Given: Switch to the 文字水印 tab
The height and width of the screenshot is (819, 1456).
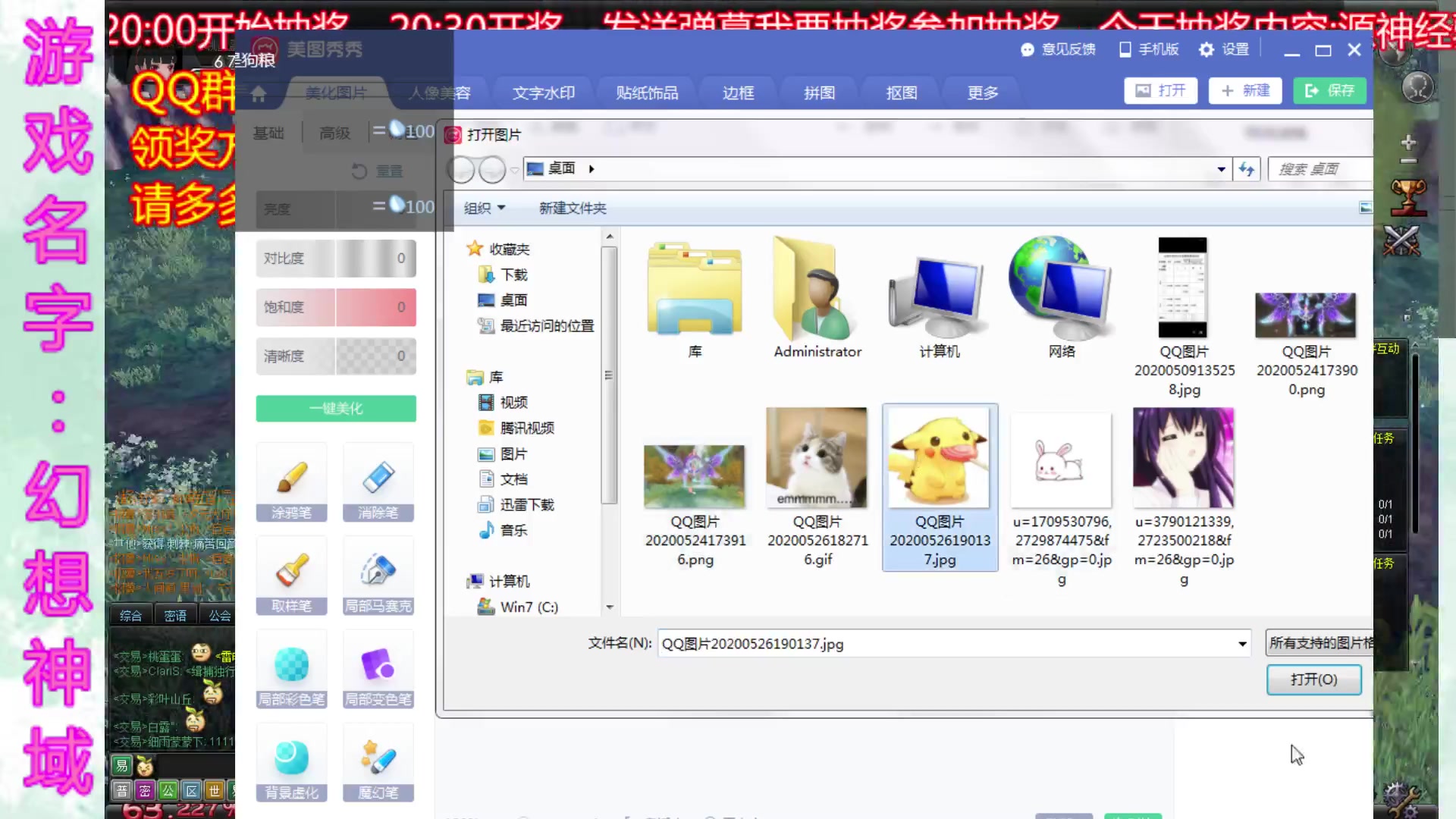Looking at the screenshot, I should (544, 93).
